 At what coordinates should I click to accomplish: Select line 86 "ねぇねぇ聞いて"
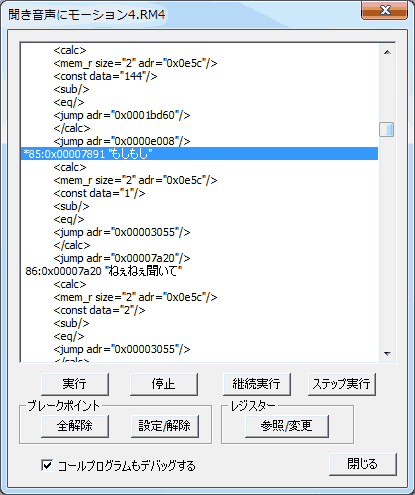click(199, 271)
